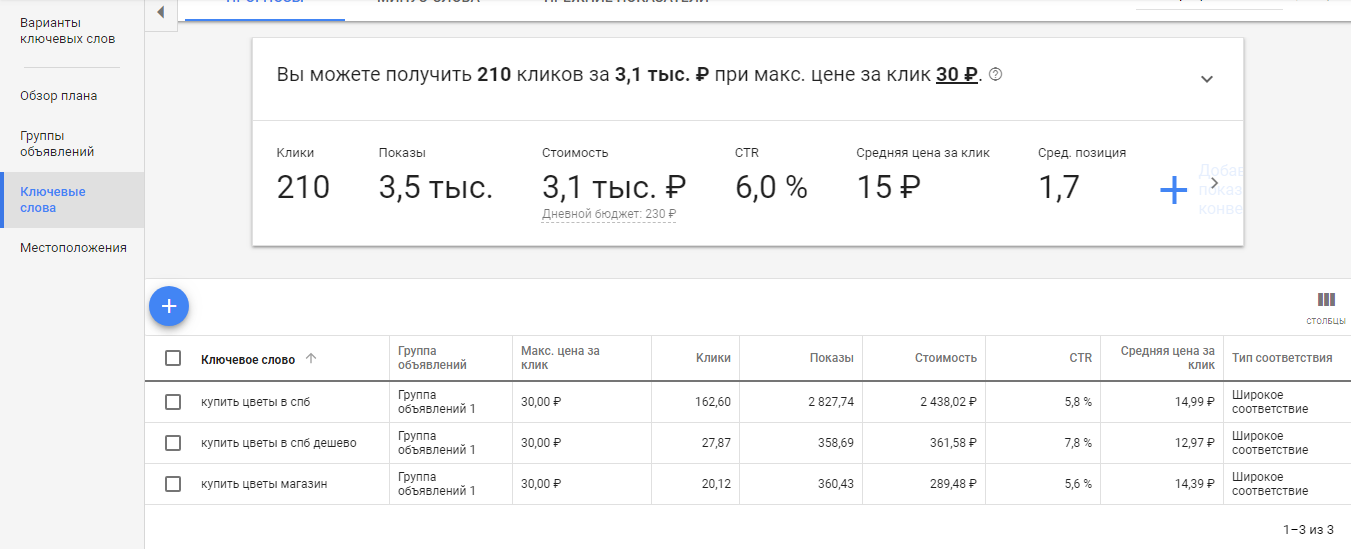The height and width of the screenshot is (549, 1351).
Task: Click the right chevron beside the metrics card
Action: coord(1214,183)
